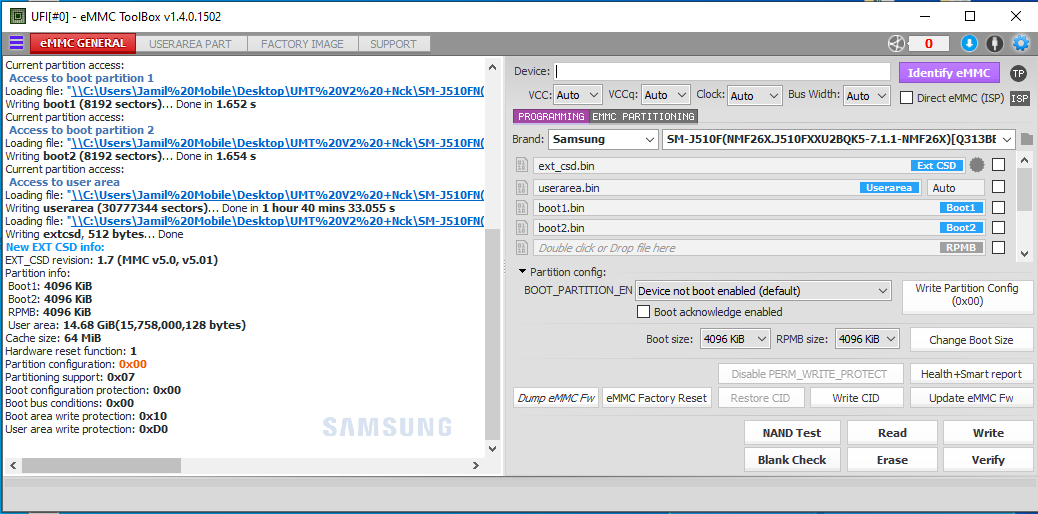Select the PROGRAMMING sub-tab

551,117
